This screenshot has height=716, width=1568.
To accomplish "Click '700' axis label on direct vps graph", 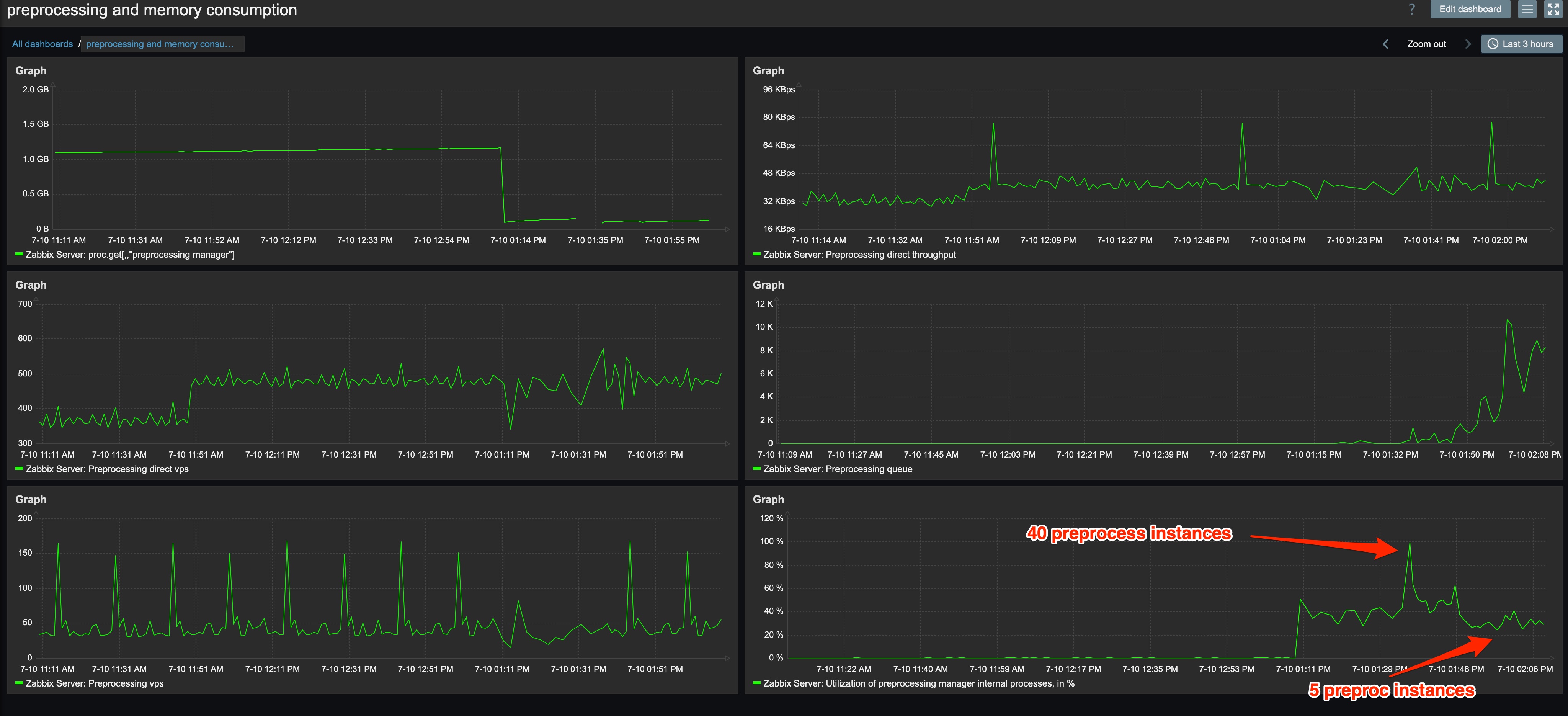I will [25, 304].
